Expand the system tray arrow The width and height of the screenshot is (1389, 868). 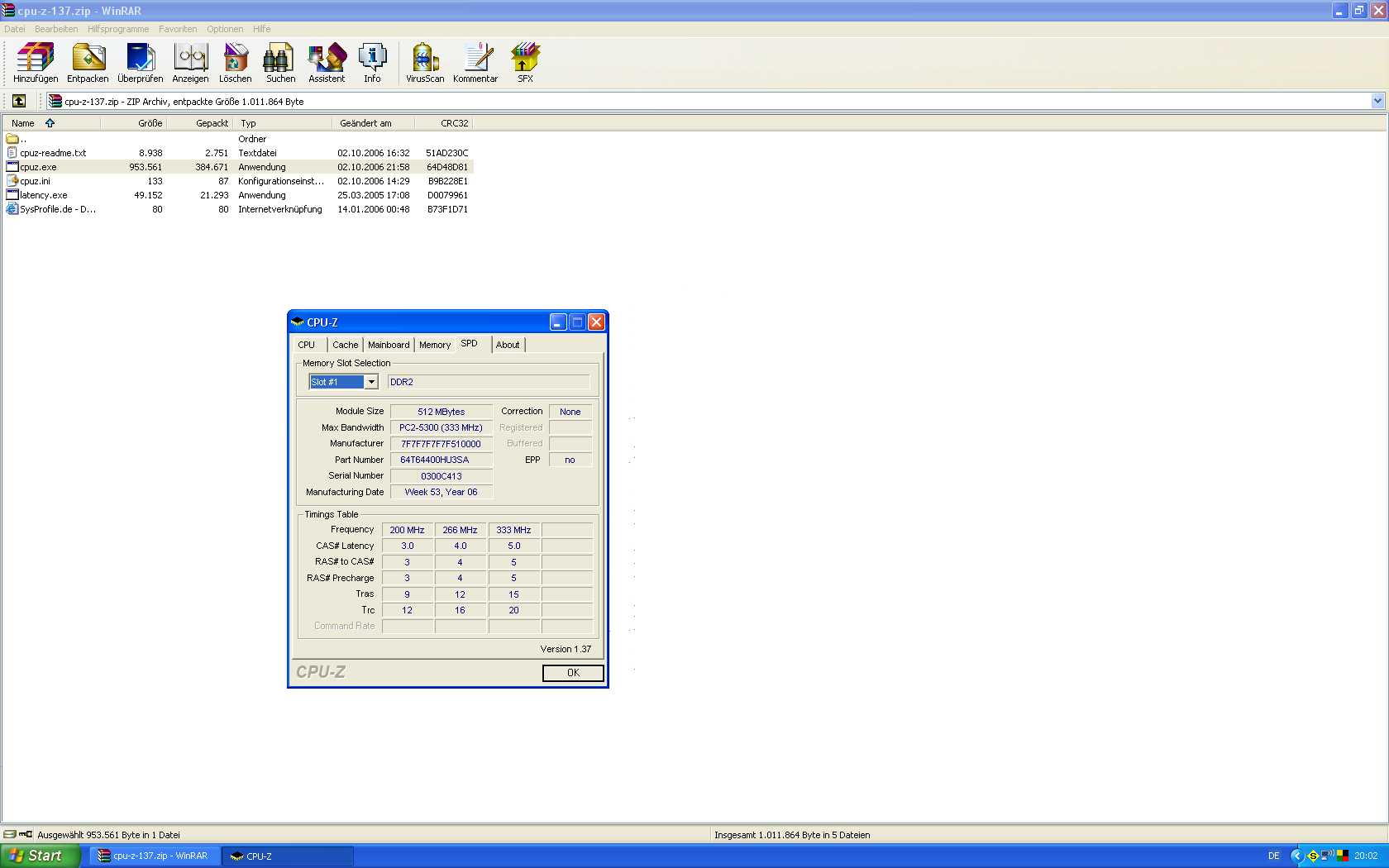(x=1296, y=856)
